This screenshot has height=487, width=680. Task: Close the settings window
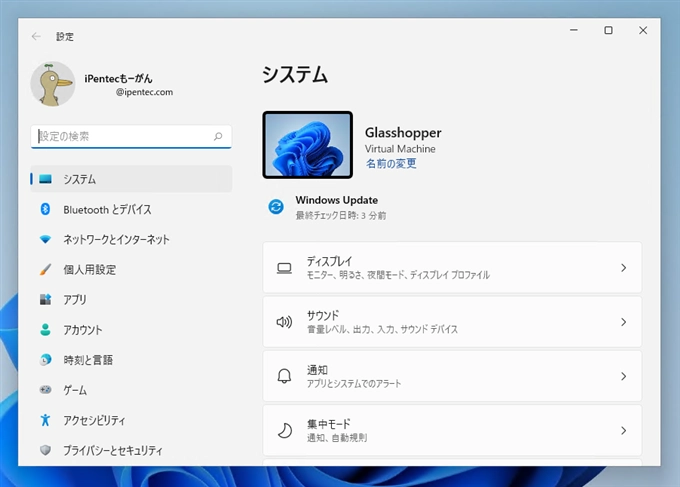[643, 30]
